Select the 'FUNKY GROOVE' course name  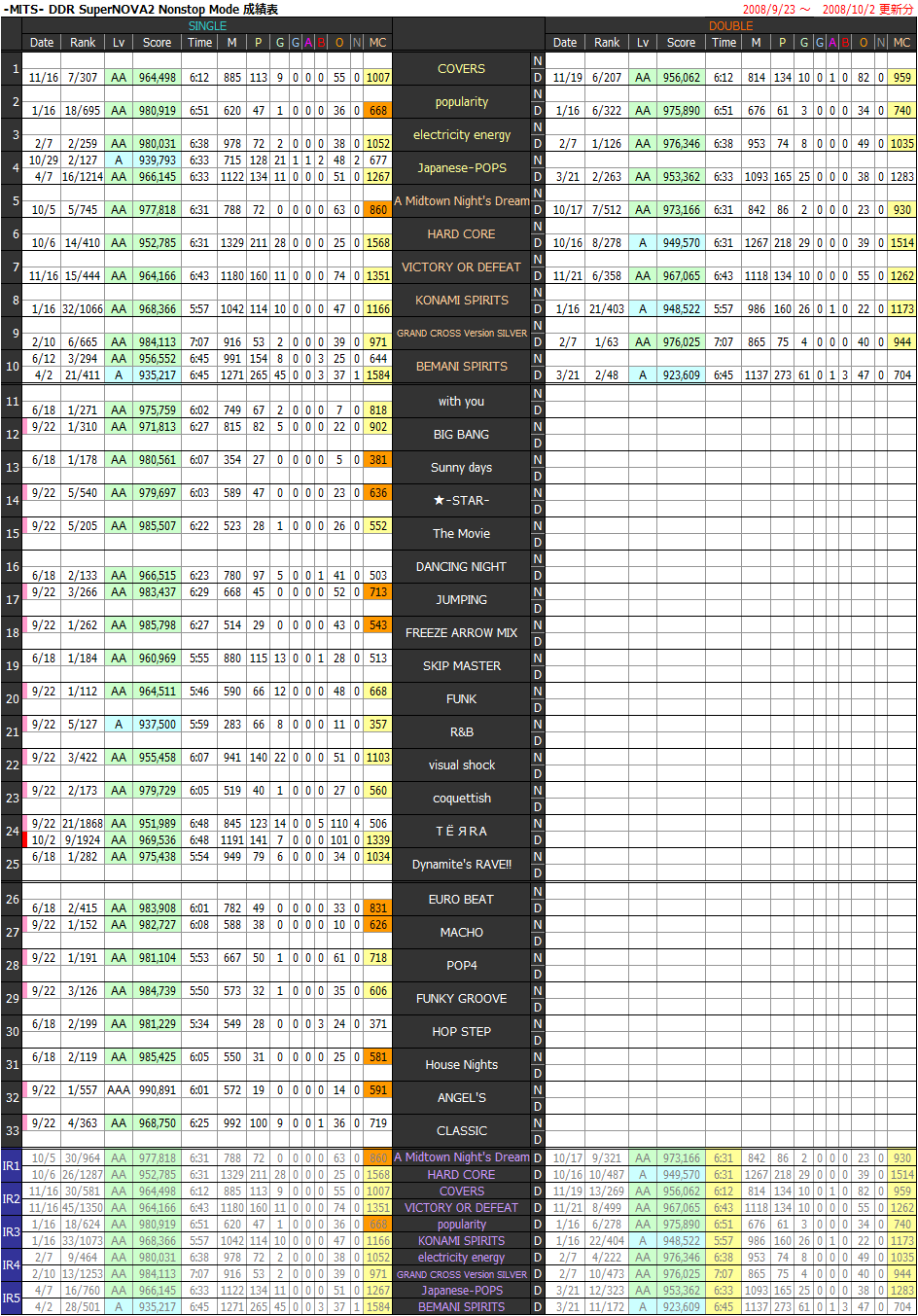pyautogui.click(x=461, y=999)
